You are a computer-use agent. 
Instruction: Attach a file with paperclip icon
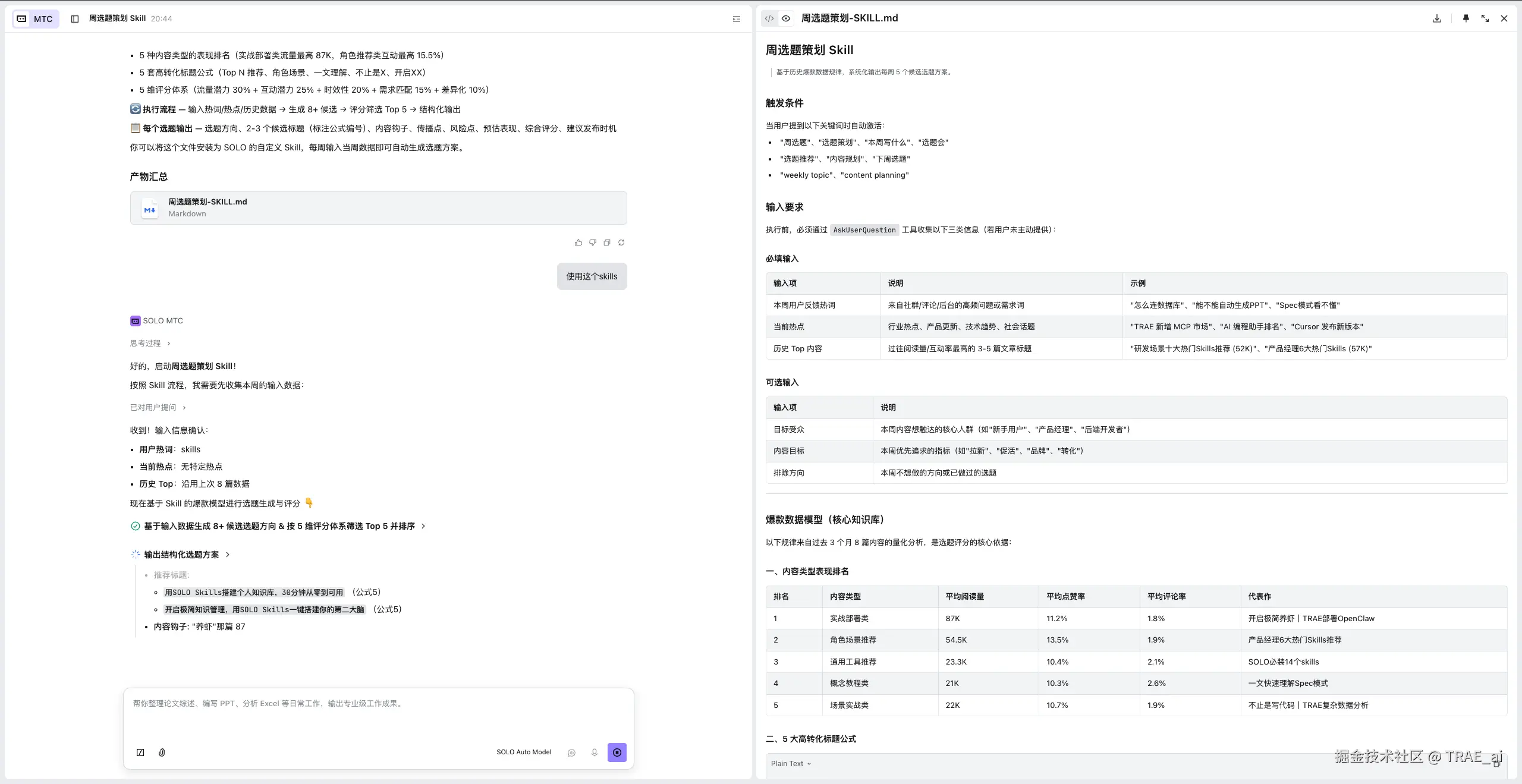pyautogui.click(x=162, y=752)
